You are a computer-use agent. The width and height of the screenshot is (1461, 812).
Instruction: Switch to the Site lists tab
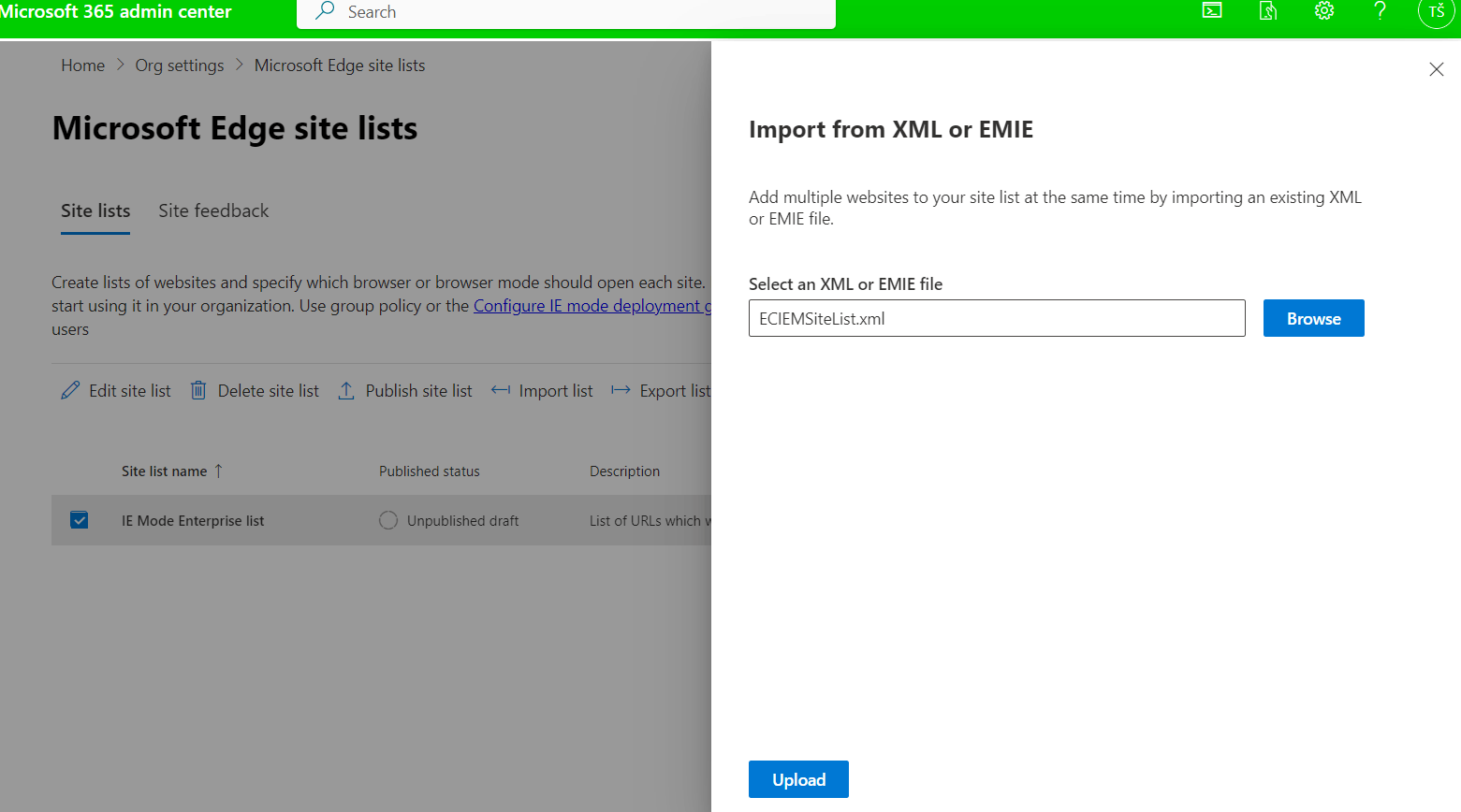[95, 211]
